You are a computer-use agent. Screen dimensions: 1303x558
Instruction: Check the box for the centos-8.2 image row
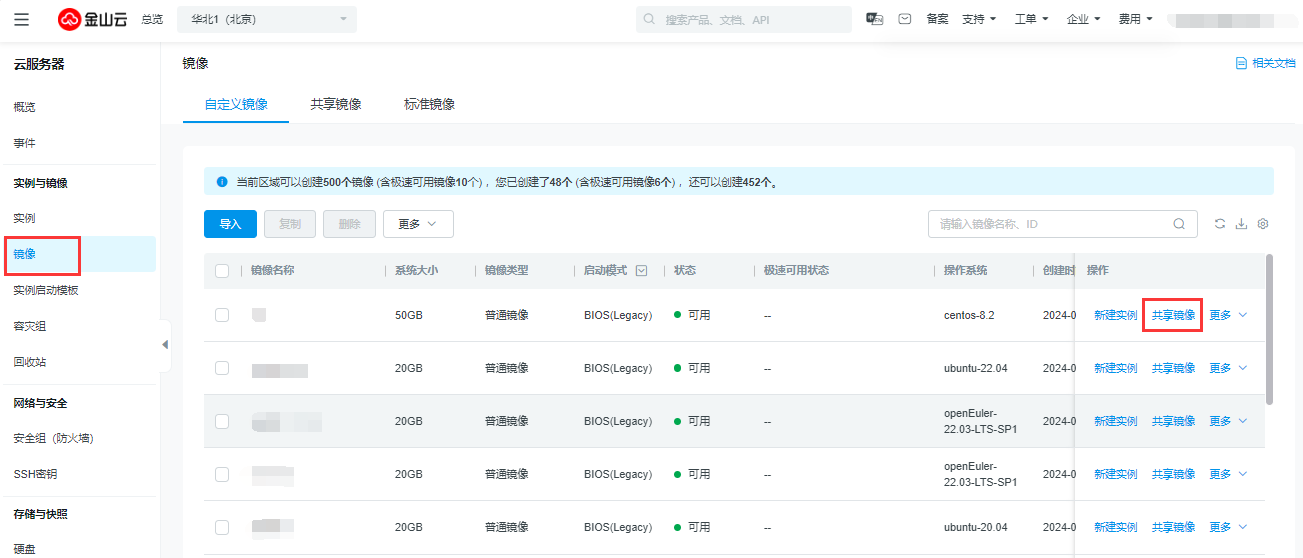[x=222, y=315]
